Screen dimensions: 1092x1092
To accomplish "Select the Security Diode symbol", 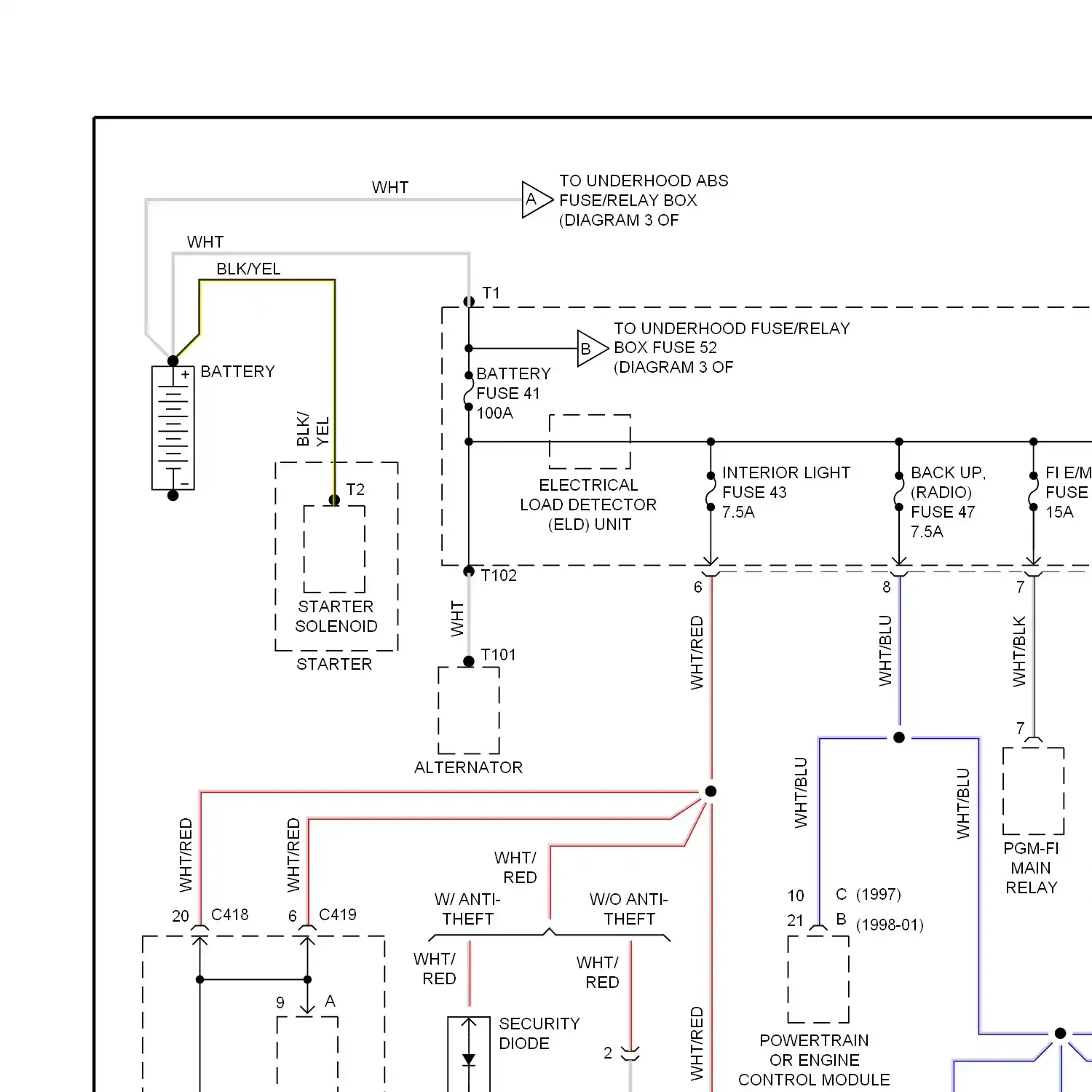I will pyautogui.click(x=469, y=1053).
